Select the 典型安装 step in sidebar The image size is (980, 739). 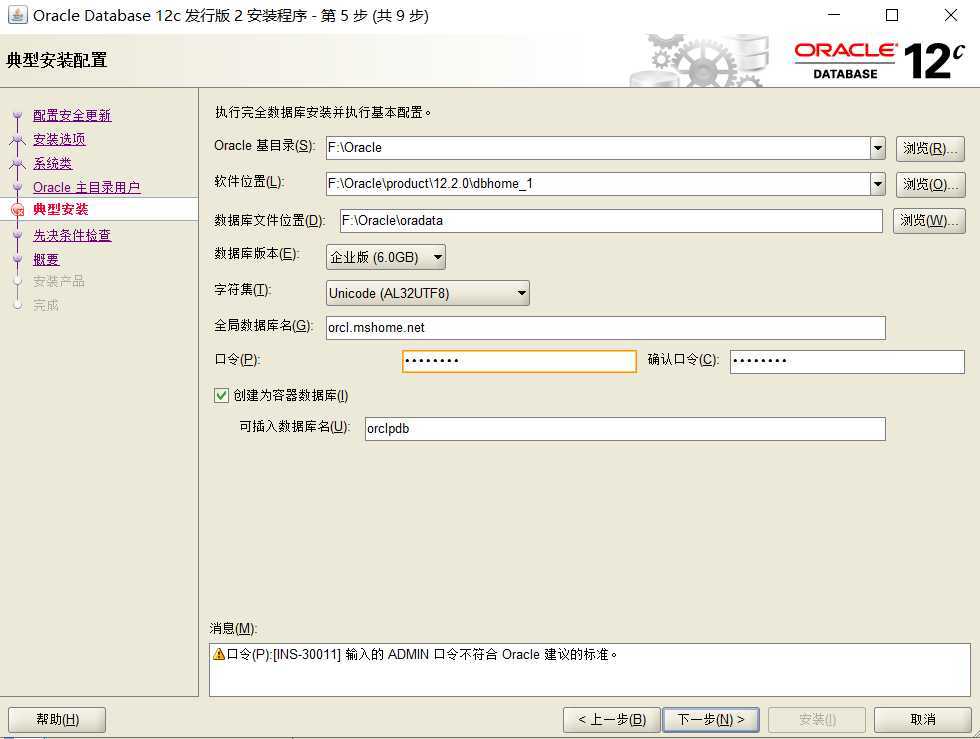[61, 209]
